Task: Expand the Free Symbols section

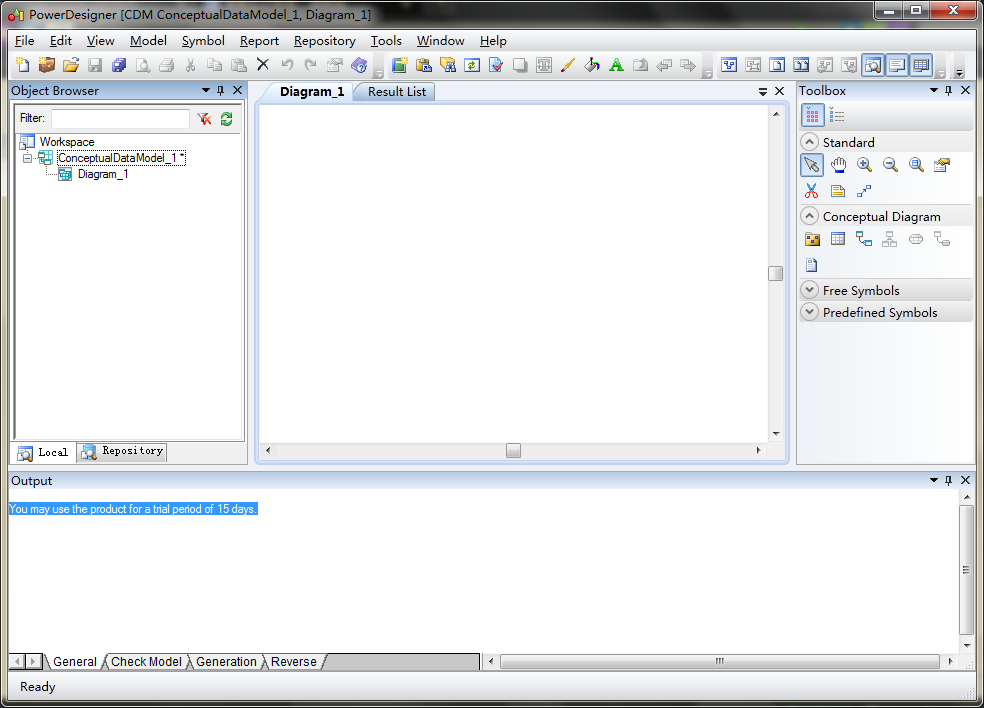Action: 810,290
